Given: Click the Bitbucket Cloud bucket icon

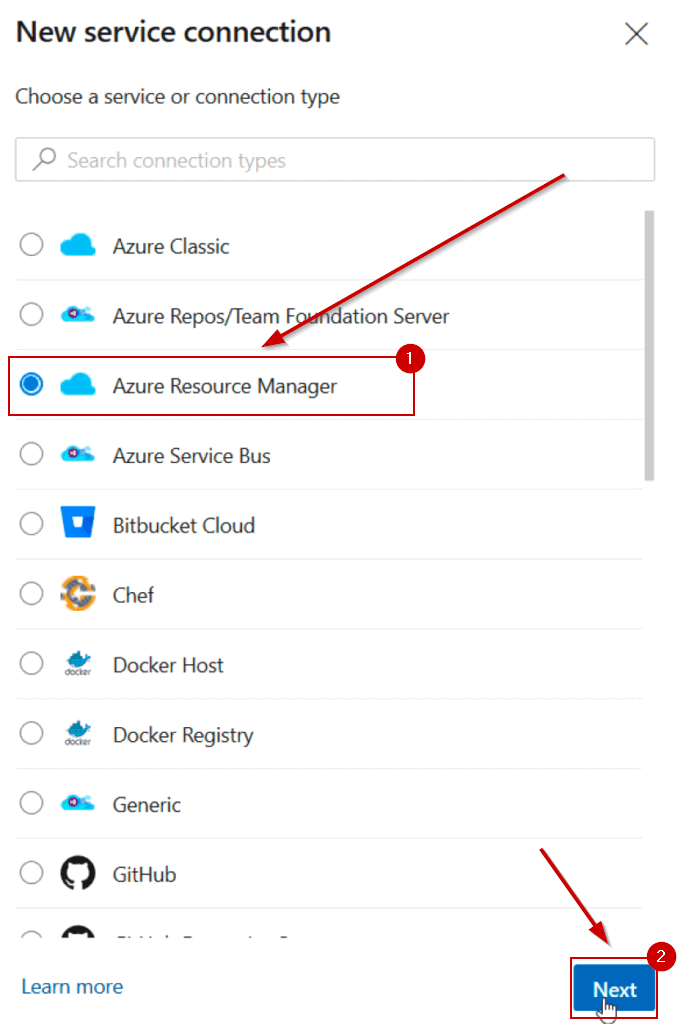Looking at the screenshot, I should pos(77,524).
